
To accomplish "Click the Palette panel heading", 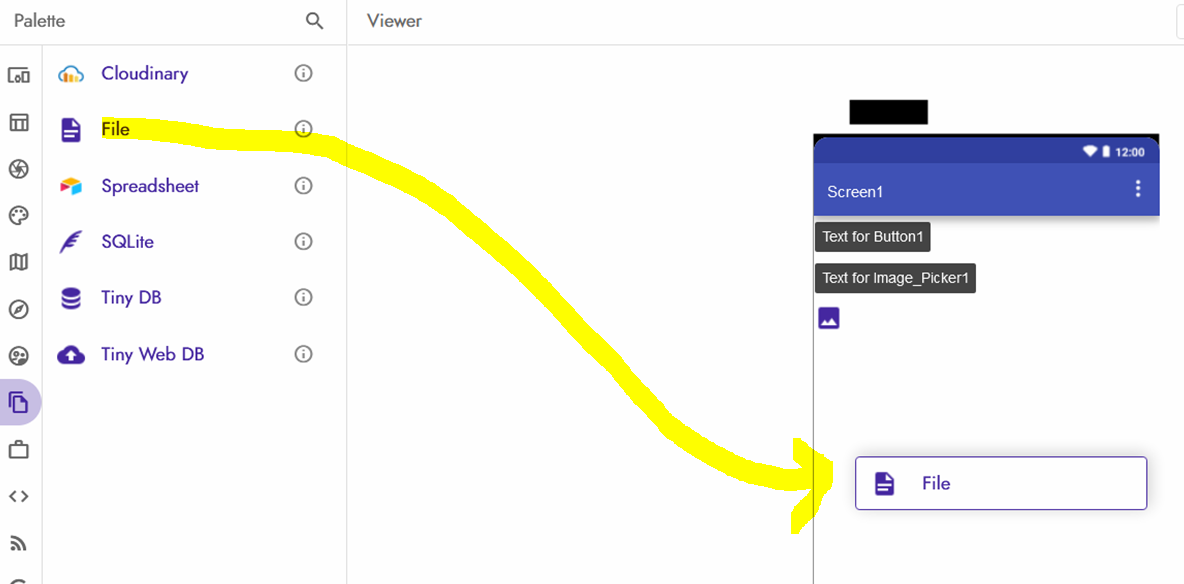I will pyautogui.click(x=39, y=21).
